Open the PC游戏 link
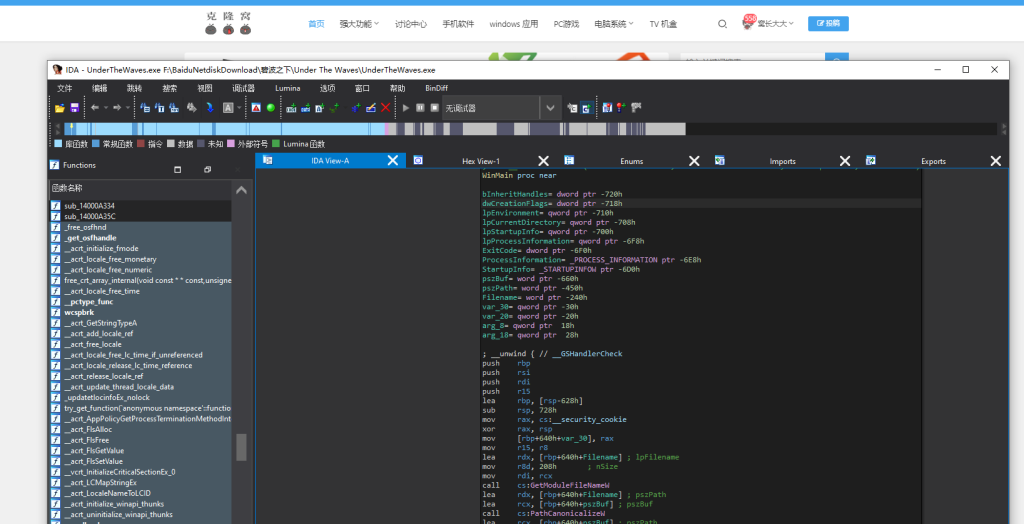 click(566, 24)
